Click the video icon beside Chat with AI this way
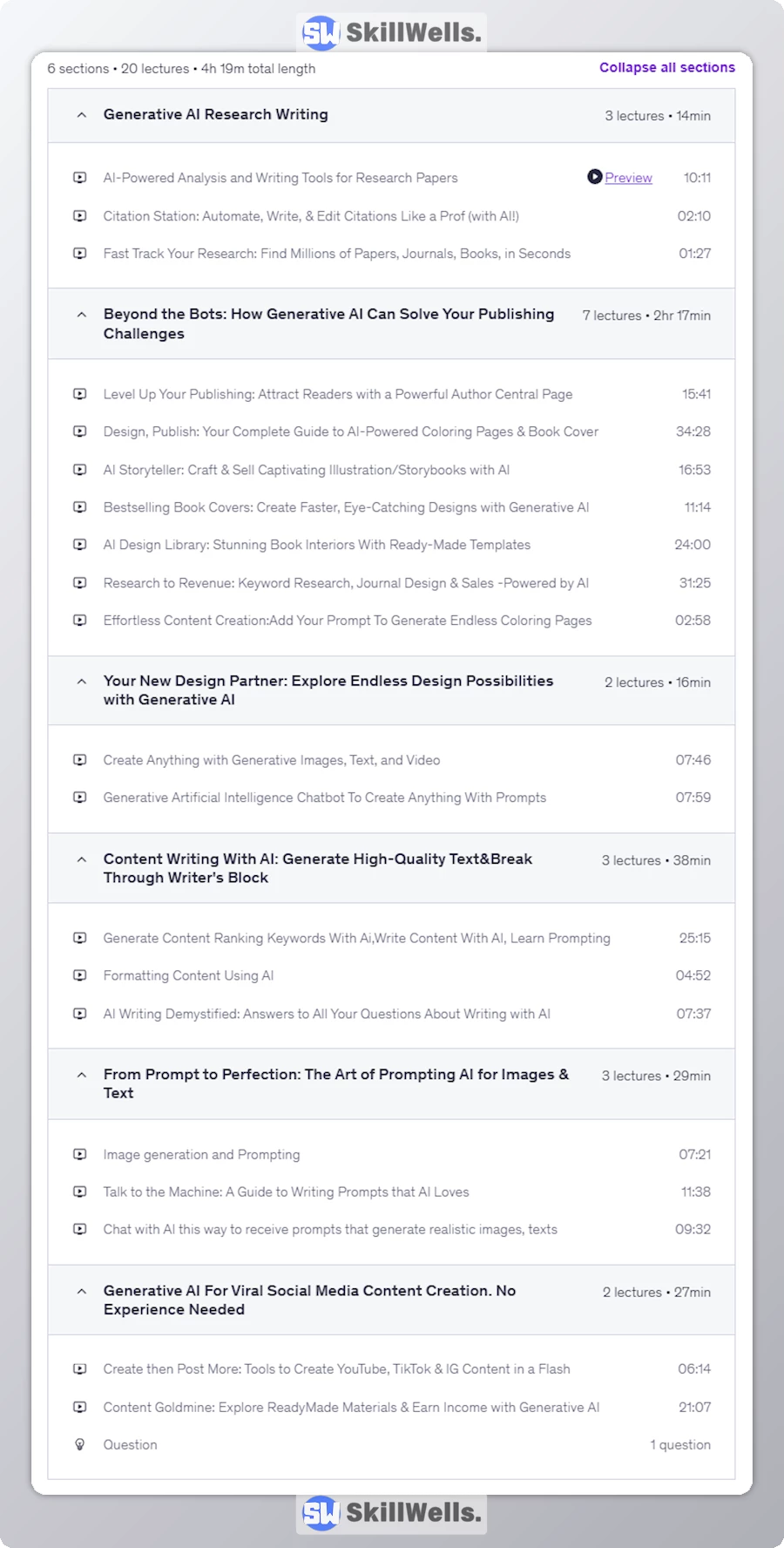Image resolution: width=784 pixels, height=1548 pixels. (x=80, y=1229)
